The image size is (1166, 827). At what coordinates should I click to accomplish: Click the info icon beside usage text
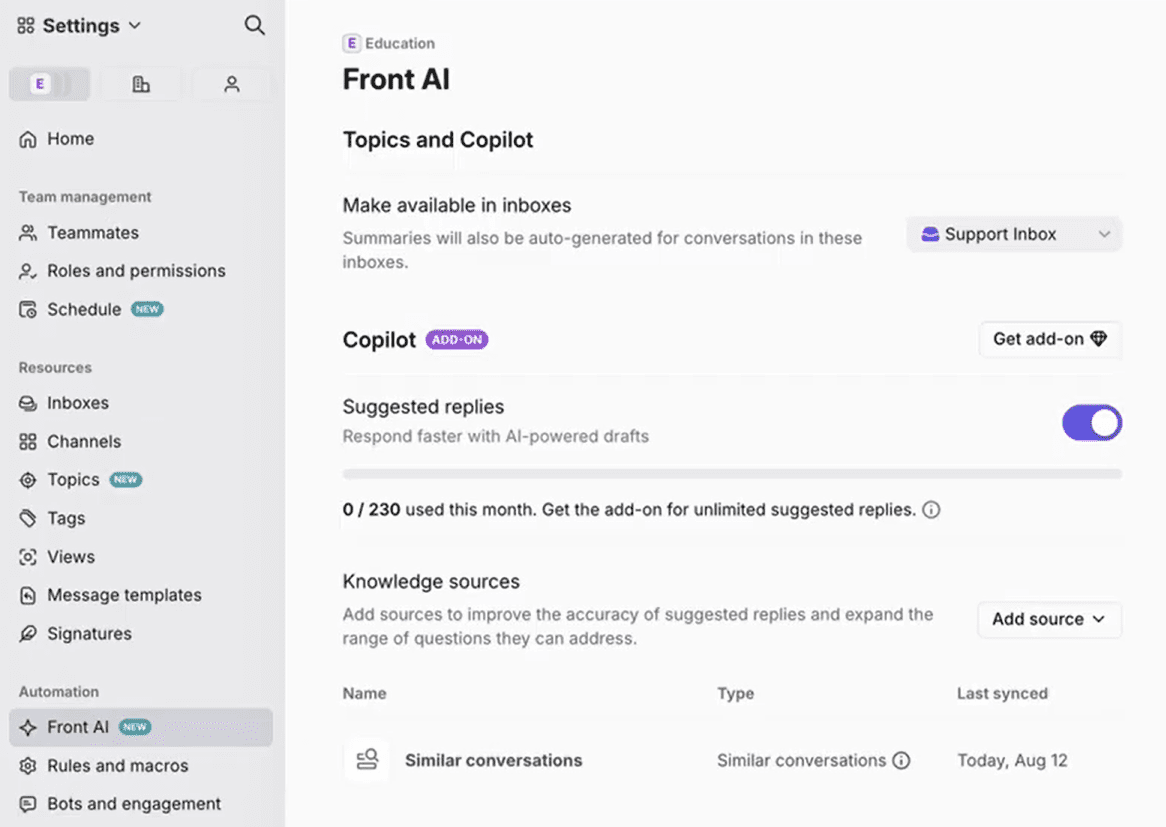point(931,510)
